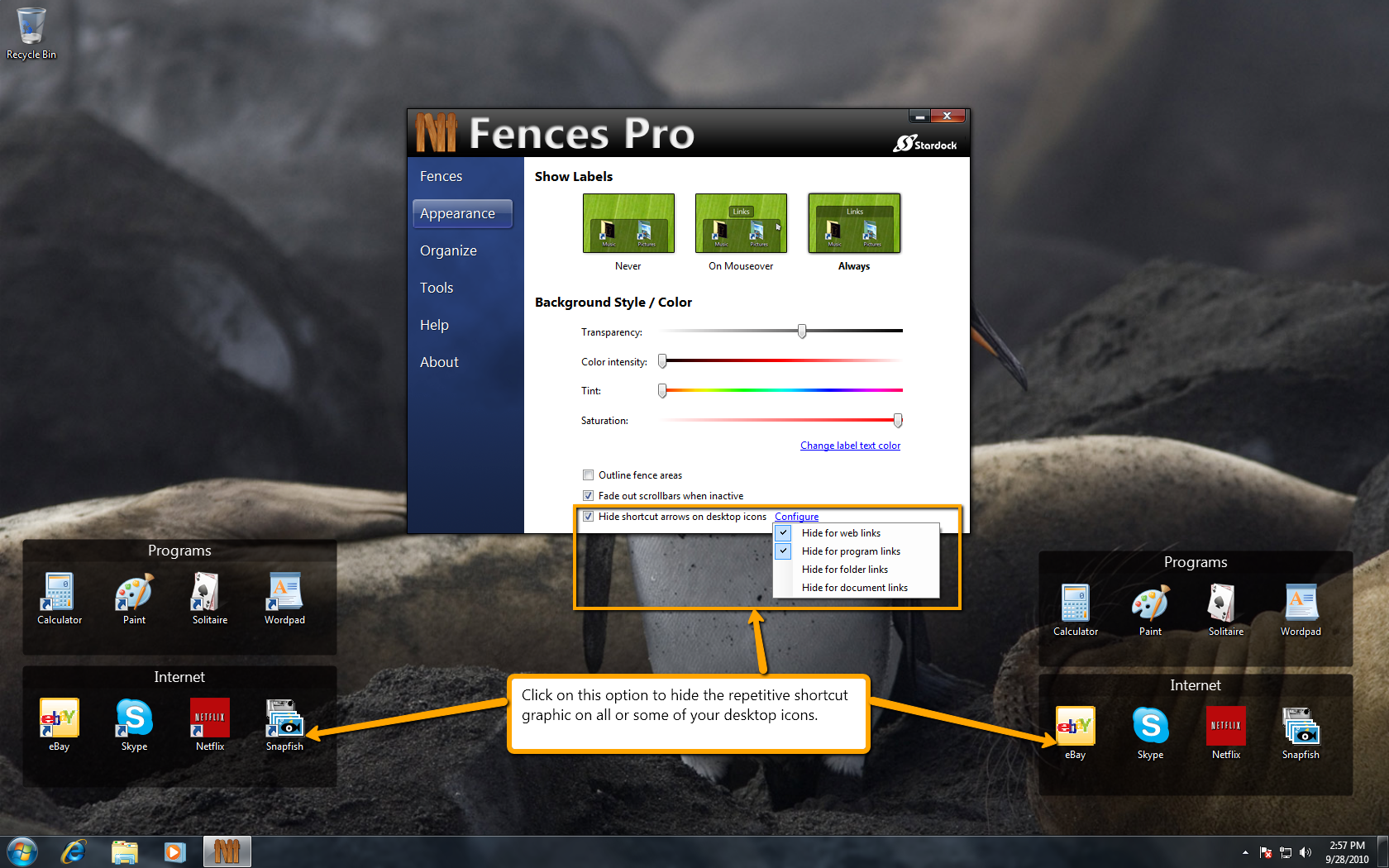
Task: Show hidden tray icons arrow
Action: click(x=1245, y=852)
